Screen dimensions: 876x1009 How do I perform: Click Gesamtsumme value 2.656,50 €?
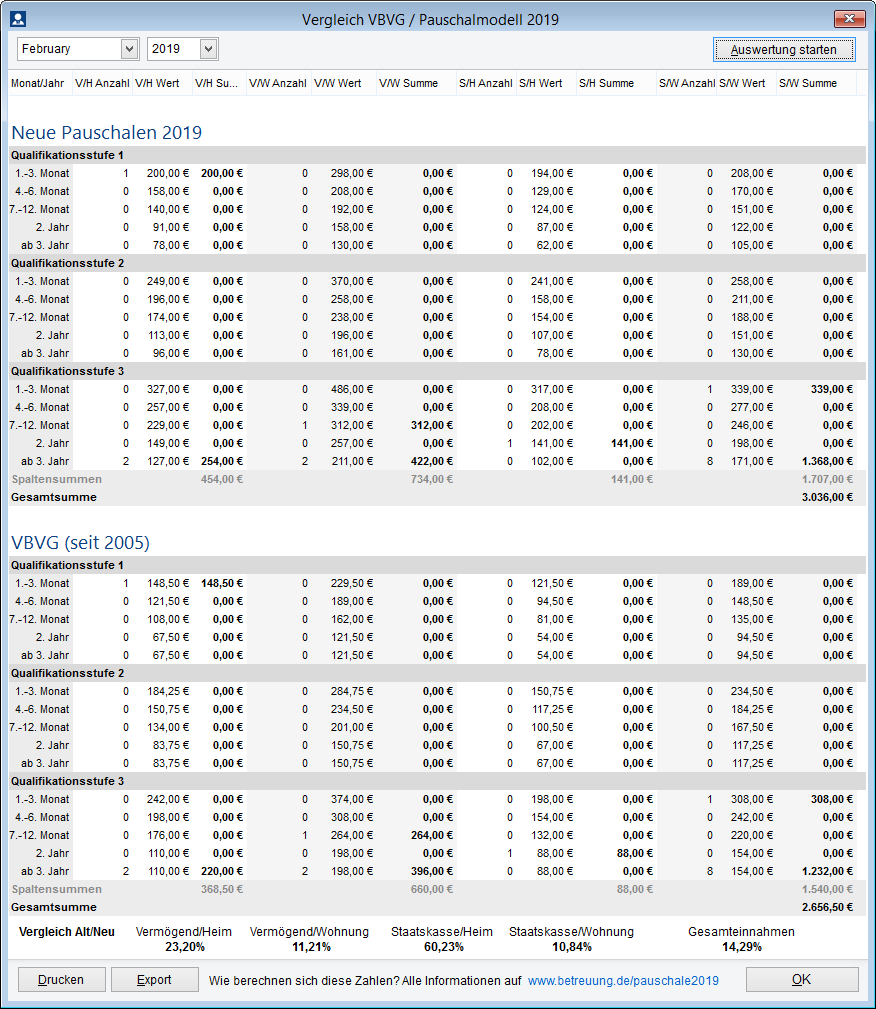click(x=827, y=907)
